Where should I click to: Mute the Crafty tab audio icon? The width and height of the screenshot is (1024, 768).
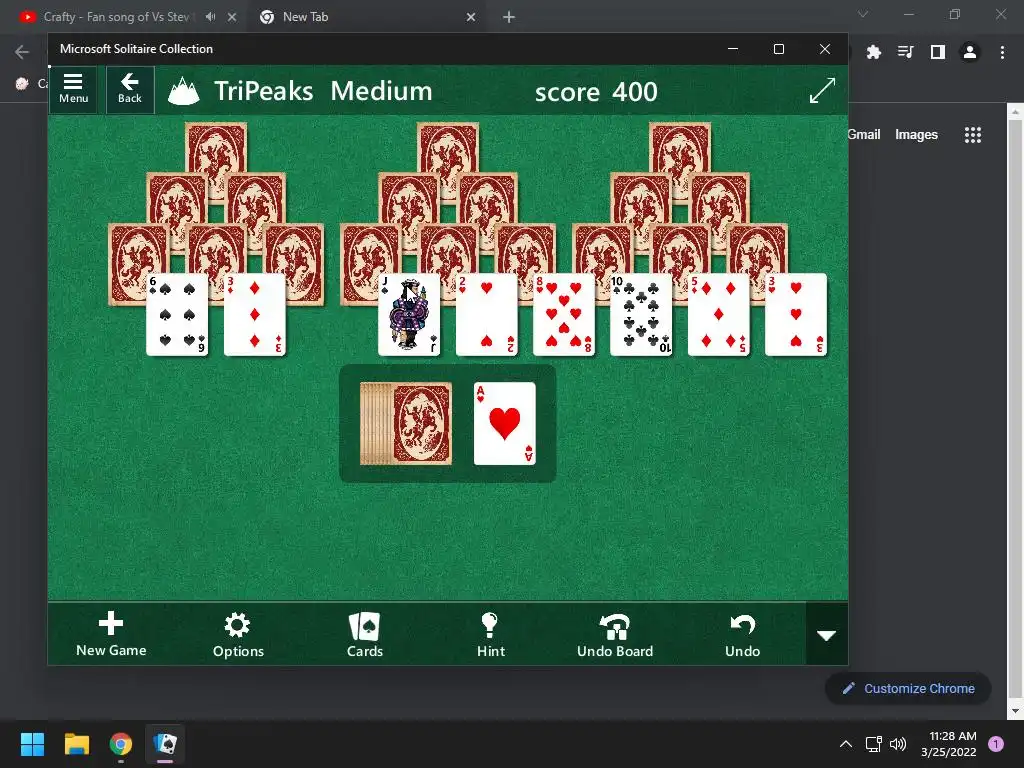click(x=210, y=17)
